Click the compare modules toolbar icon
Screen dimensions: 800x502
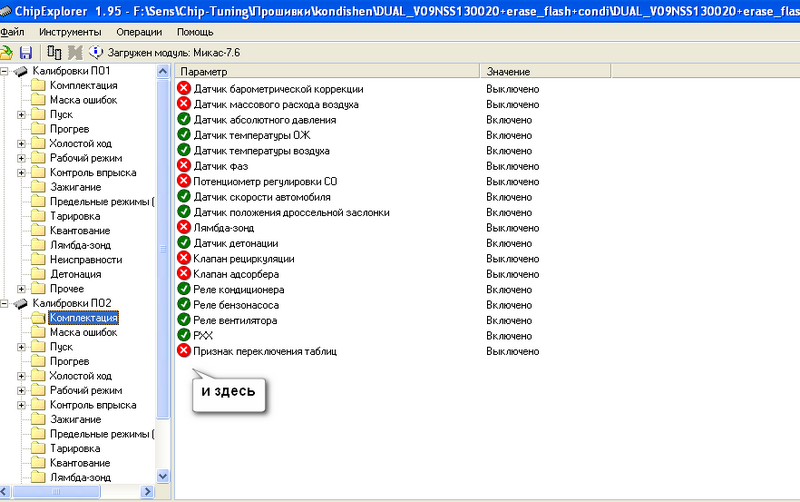54,52
